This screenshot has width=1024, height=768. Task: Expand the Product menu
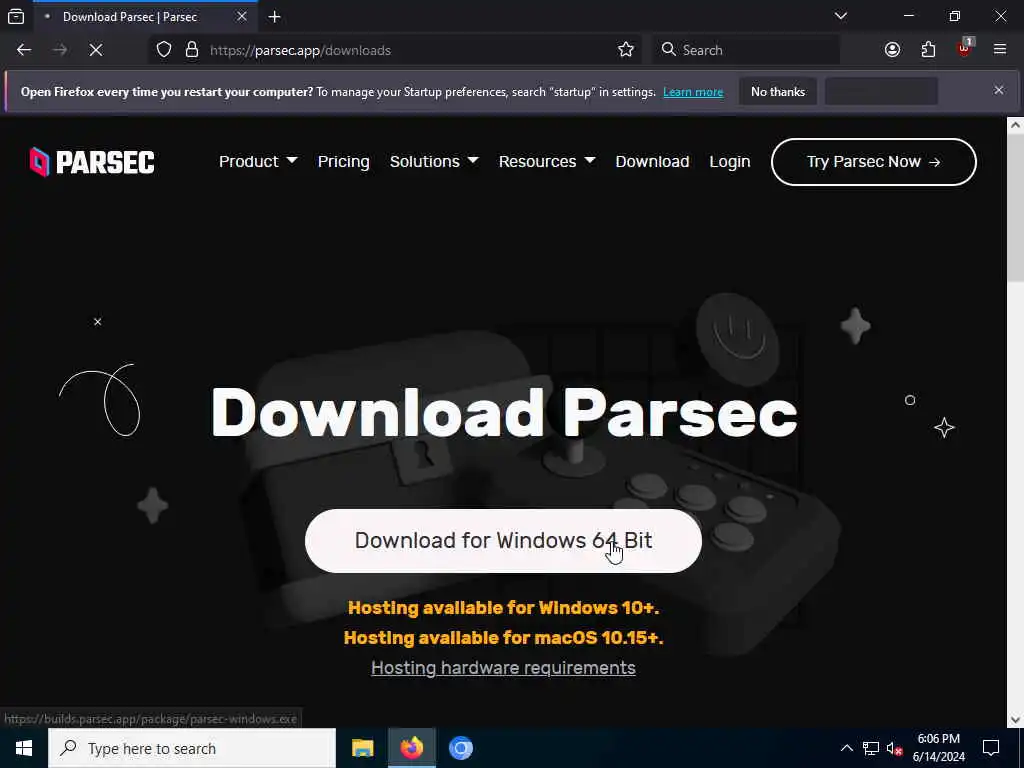pos(258,161)
